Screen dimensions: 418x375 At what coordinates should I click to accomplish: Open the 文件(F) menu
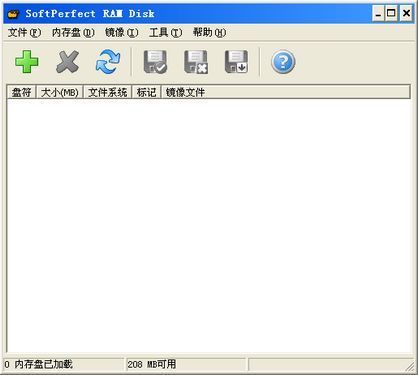(x=24, y=32)
